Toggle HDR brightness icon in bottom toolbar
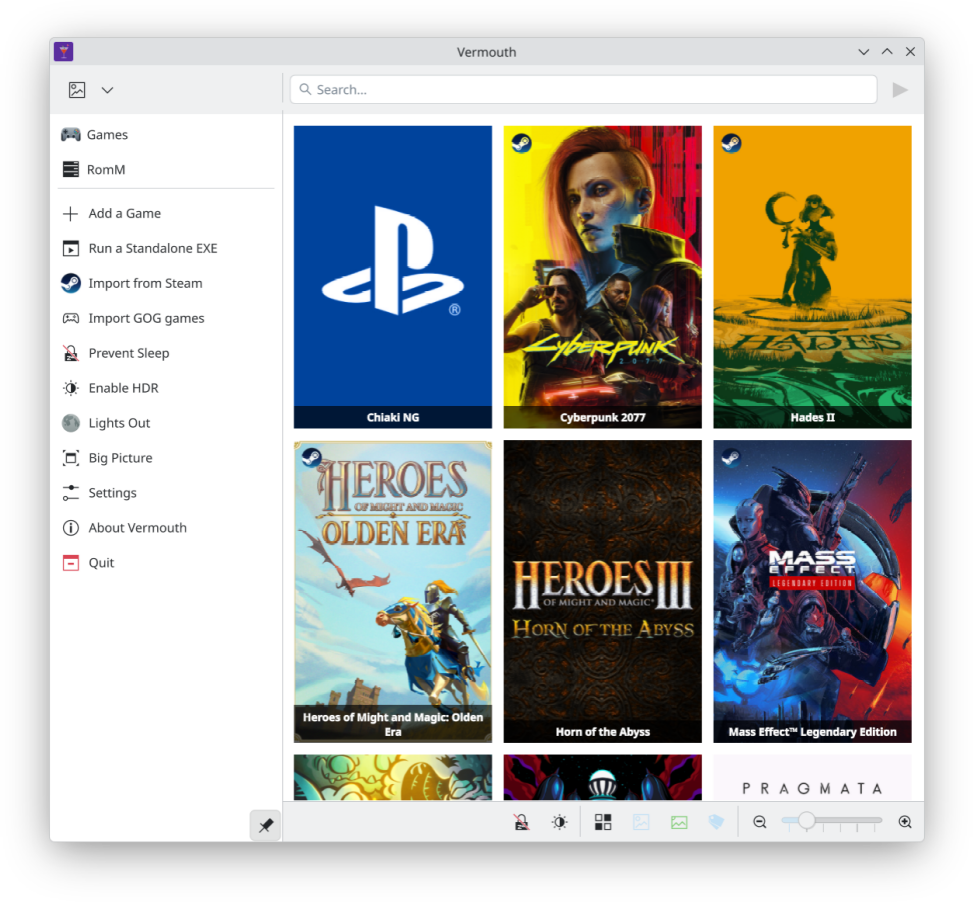The height and width of the screenshot is (902, 973). coord(560,822)
